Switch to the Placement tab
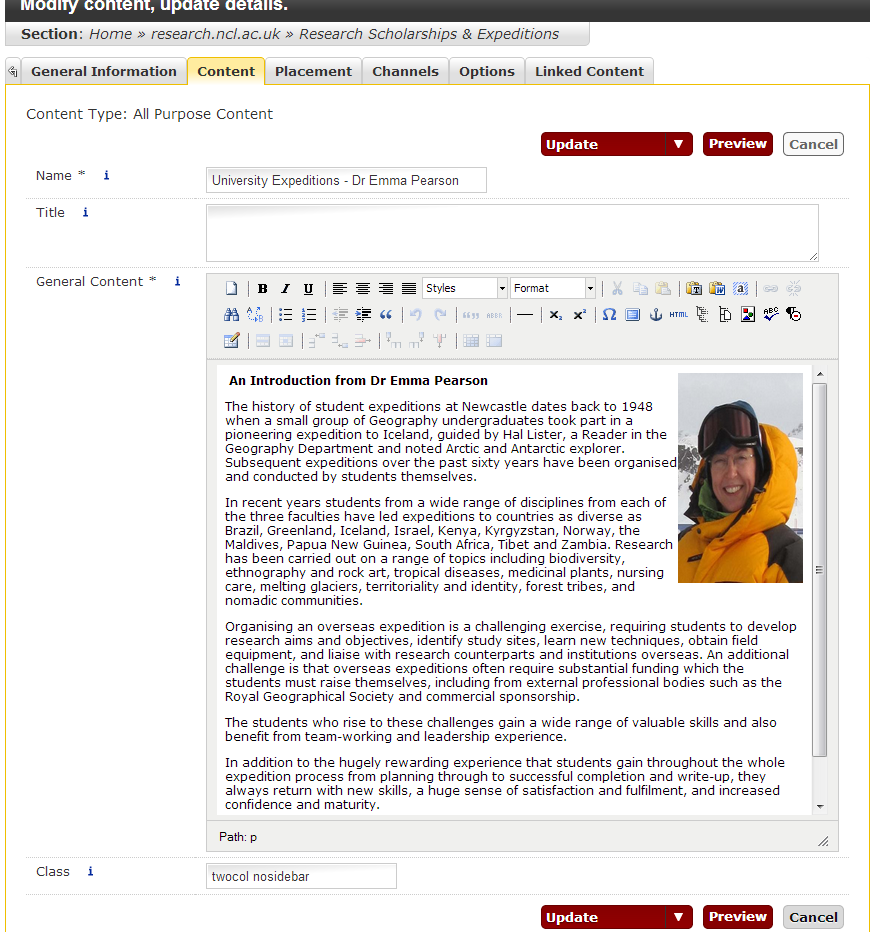Viewport: 874px width, 932px height. [313, 71]
